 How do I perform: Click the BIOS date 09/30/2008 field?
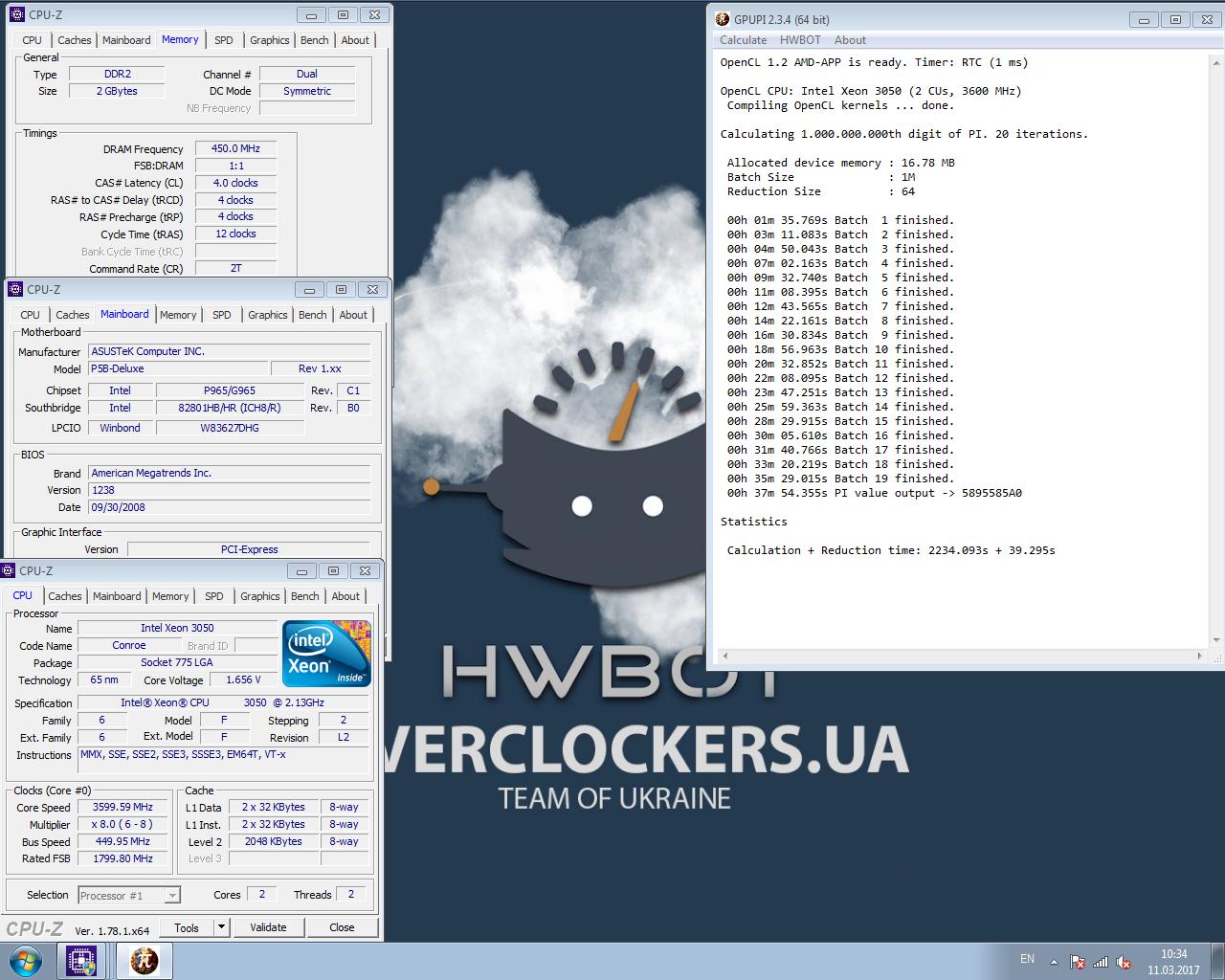pyautogui.click(x=229, y=507)
